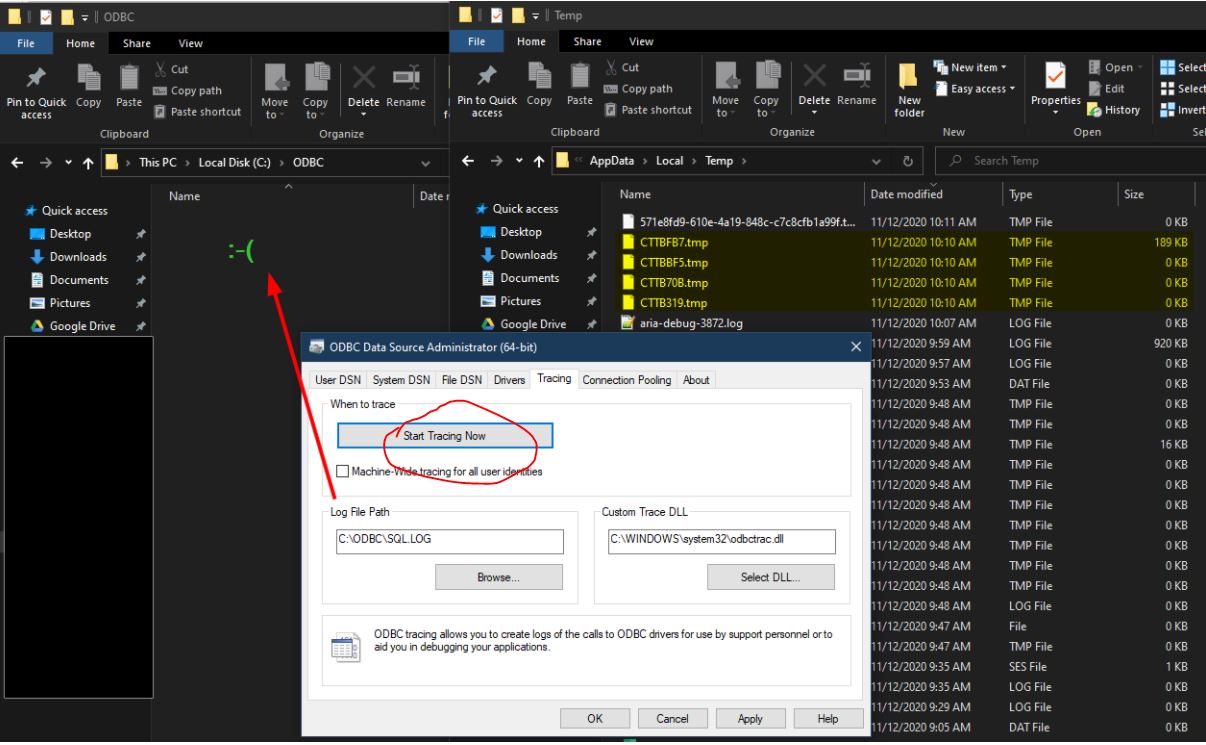Click Apply in ODBC Administrator dialog
The image size is (1206, 745).
click(x=750, y=718)
